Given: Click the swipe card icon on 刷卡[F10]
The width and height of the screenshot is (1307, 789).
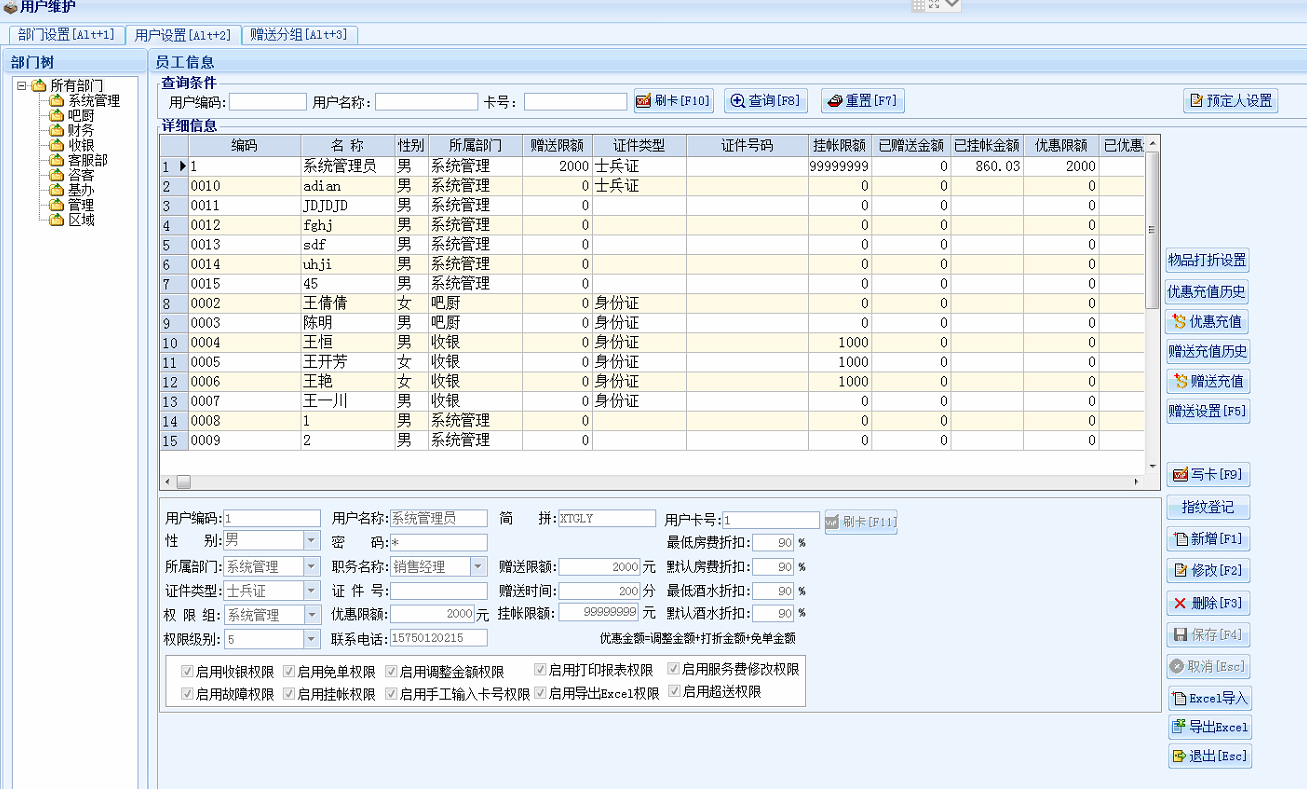Looking at the screenshot, I should tap(645, 101).
